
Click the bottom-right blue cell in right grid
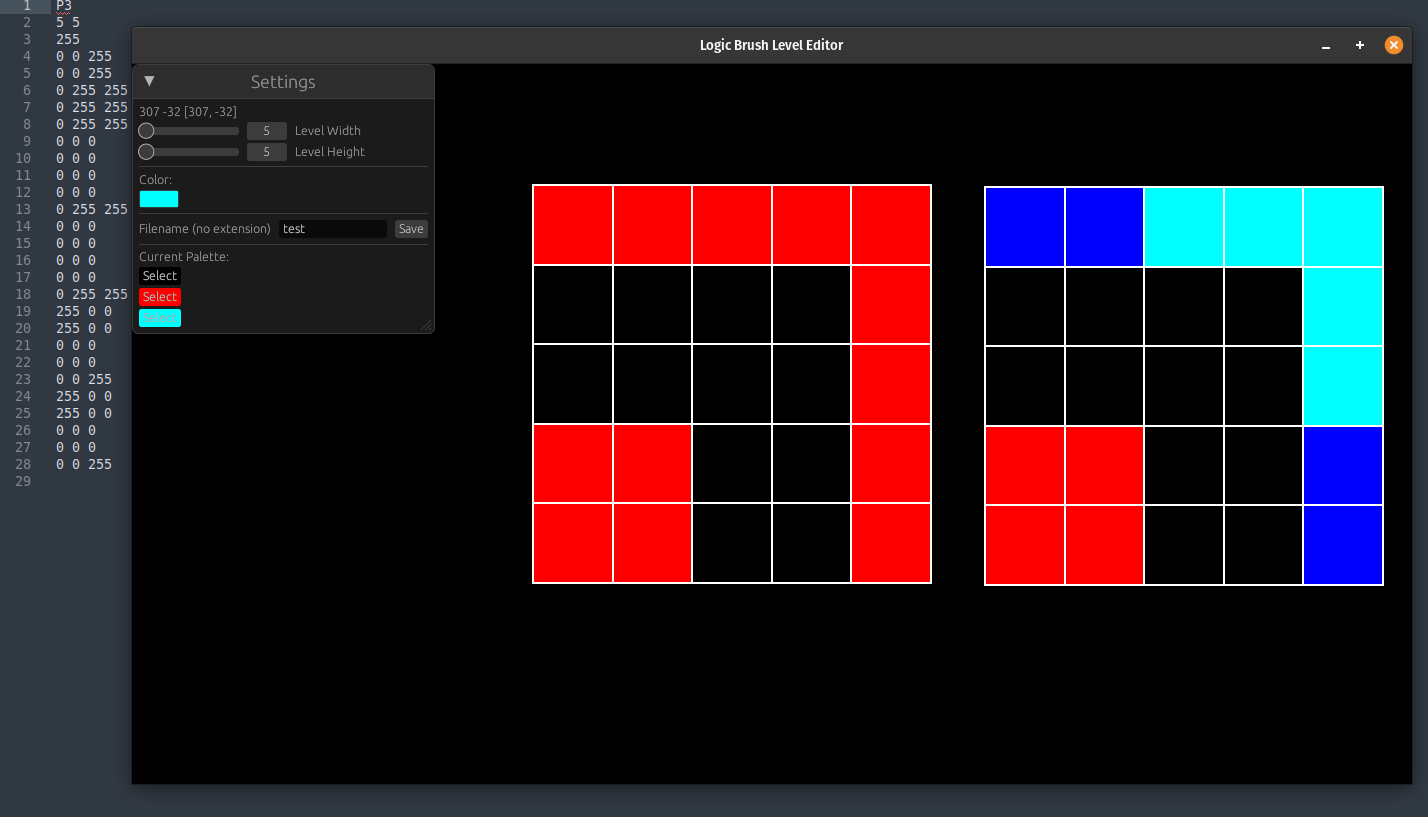pos(1343,545)
